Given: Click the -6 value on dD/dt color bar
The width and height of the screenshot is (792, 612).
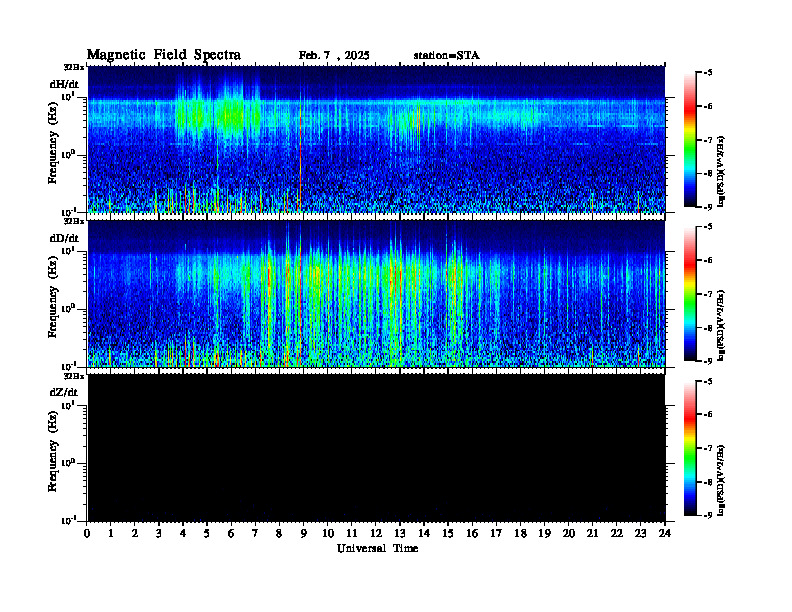Looking at the screenshot, I should pos(708,261).
